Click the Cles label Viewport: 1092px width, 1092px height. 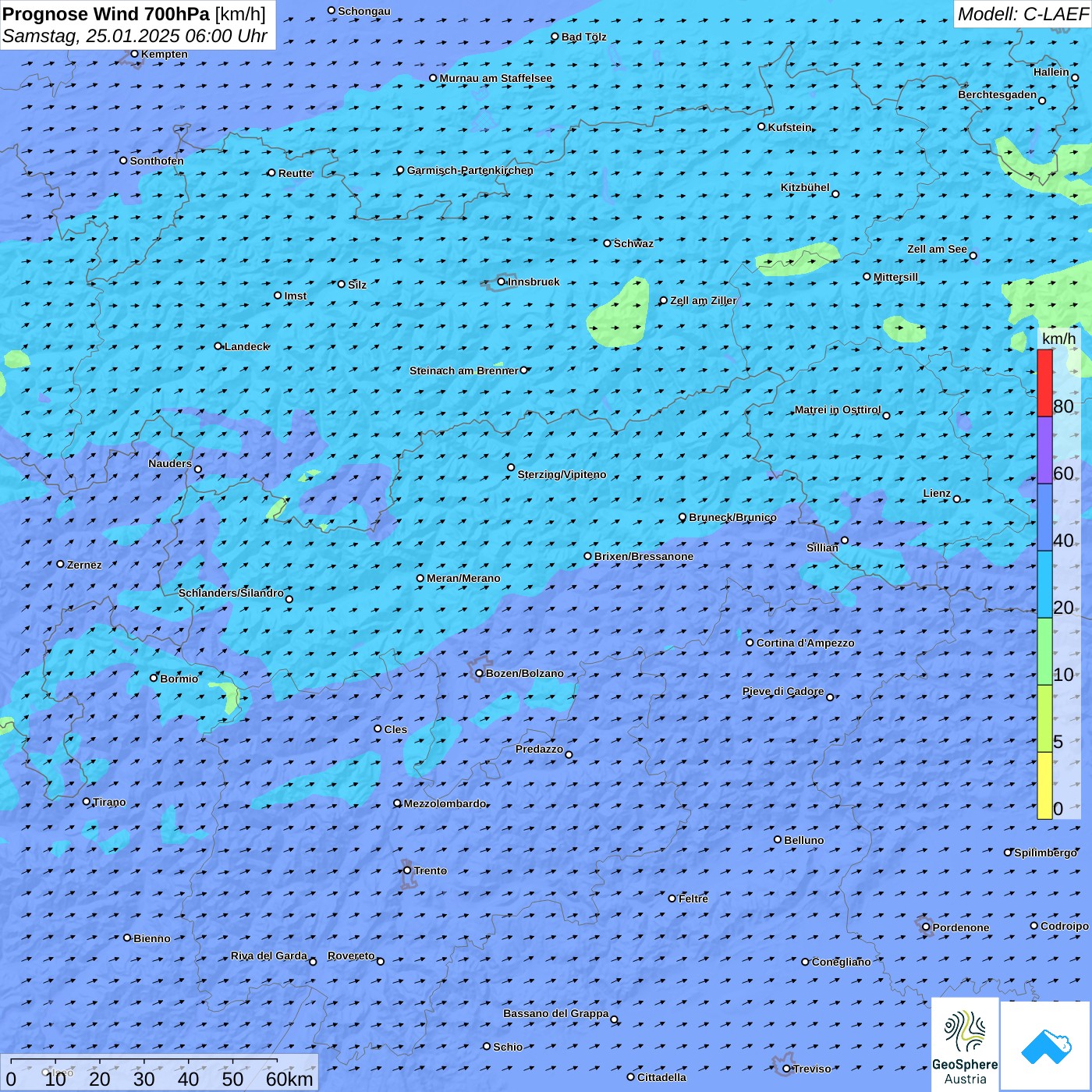pyautogui.click(x=395, y=729)
